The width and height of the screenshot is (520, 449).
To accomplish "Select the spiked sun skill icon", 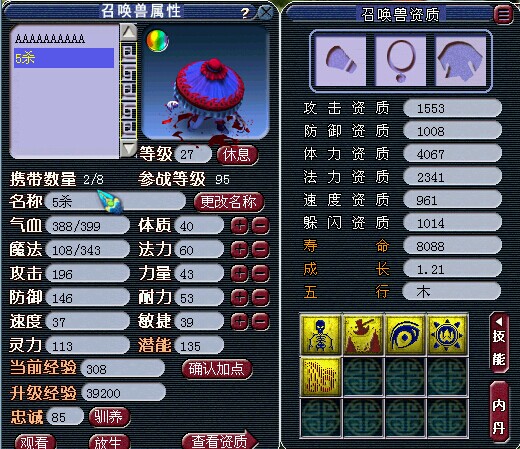I will [447, 335].
